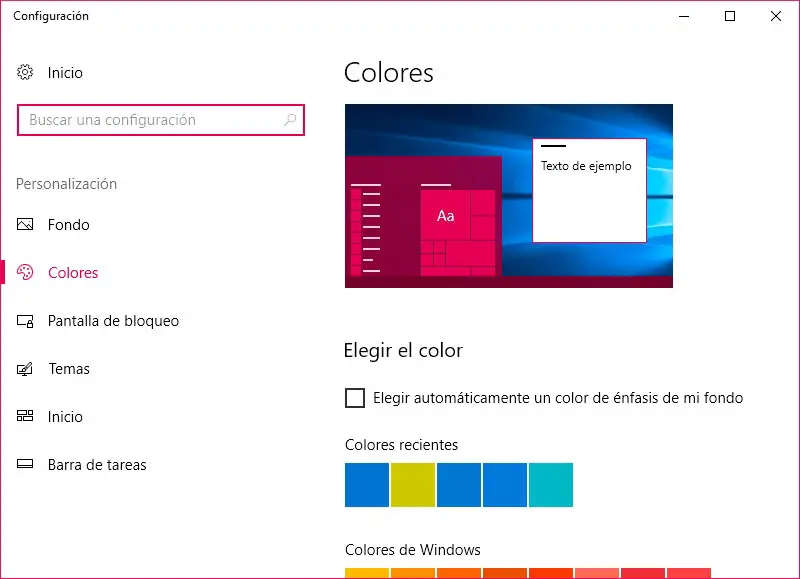
Task: Click the Colores palette icon
Action: 26,273
